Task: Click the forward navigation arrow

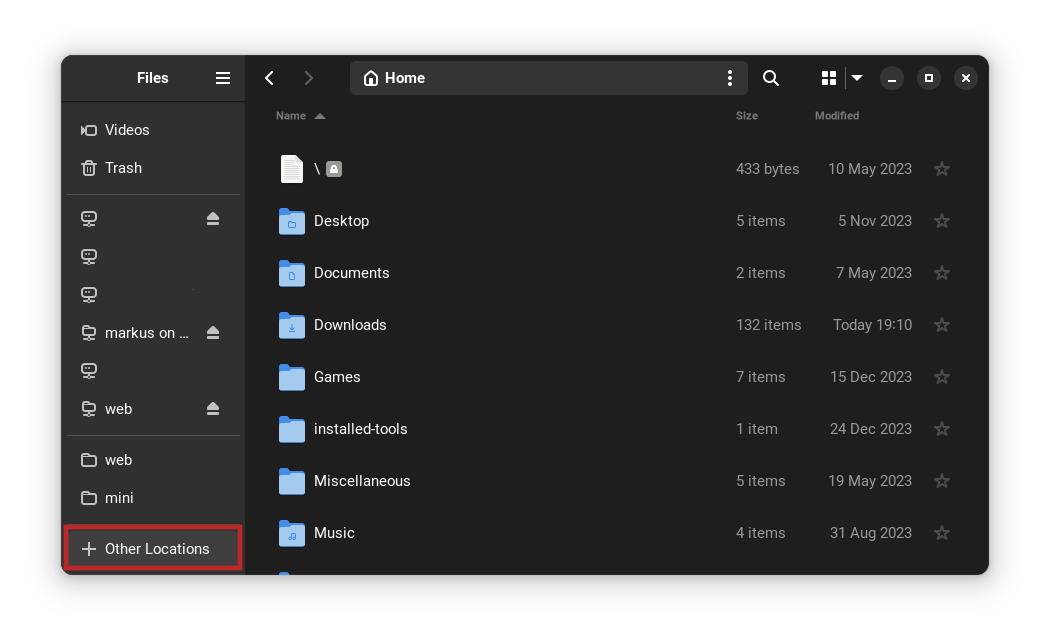Action: (309, 77)
